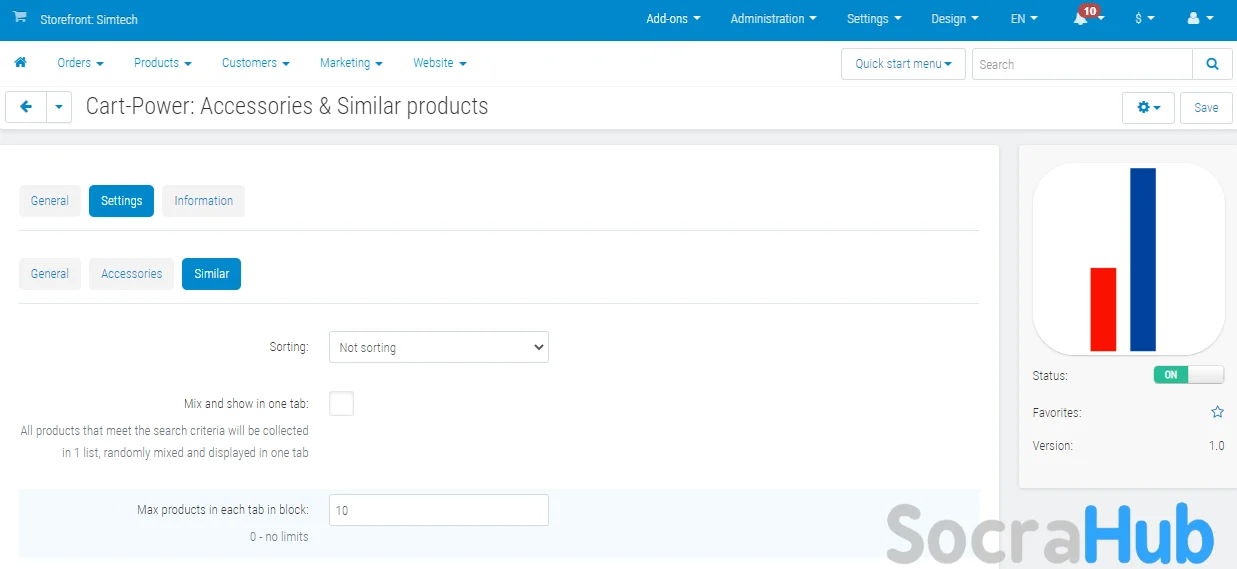This screenshot has width=1237, height=569.
Task: Toggle the add-on Status ON switch
Action: 1188,375
